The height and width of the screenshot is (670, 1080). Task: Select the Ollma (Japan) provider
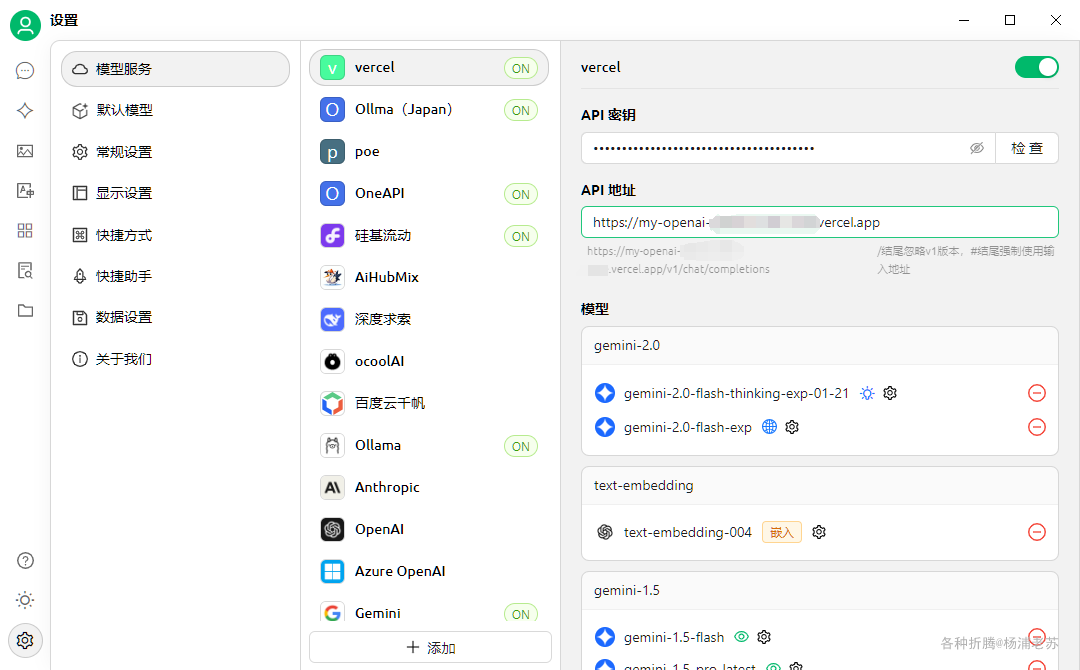429,109
